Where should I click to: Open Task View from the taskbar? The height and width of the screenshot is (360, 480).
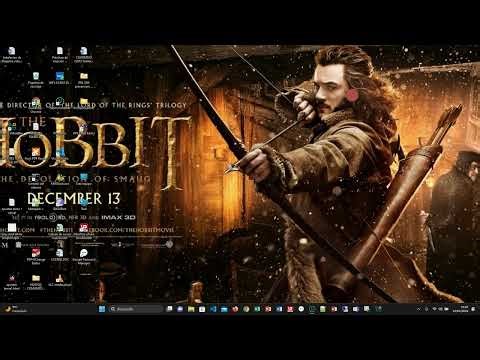(x=169, y=309)
